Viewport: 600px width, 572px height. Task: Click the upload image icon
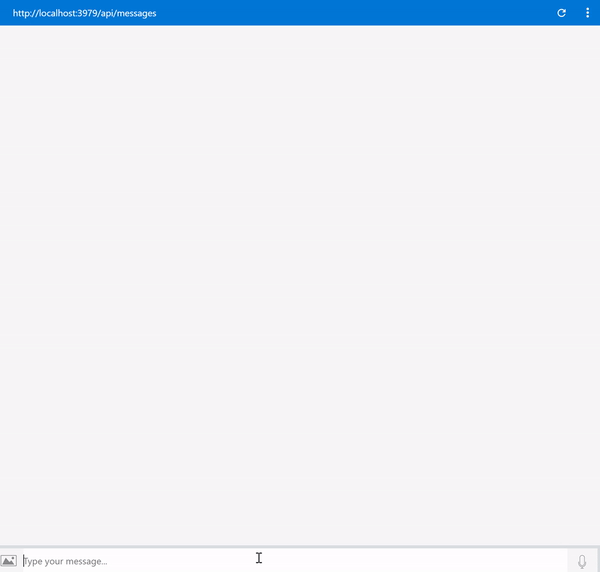pos(8,561)
